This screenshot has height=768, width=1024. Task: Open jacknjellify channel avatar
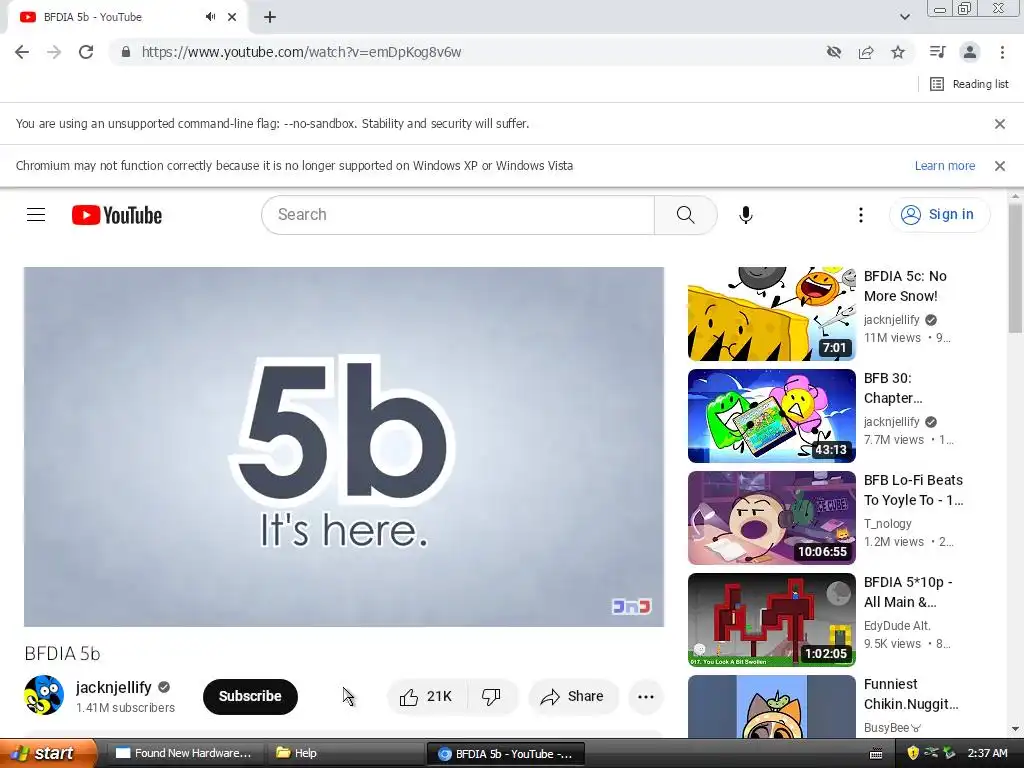tap(44, 695)
